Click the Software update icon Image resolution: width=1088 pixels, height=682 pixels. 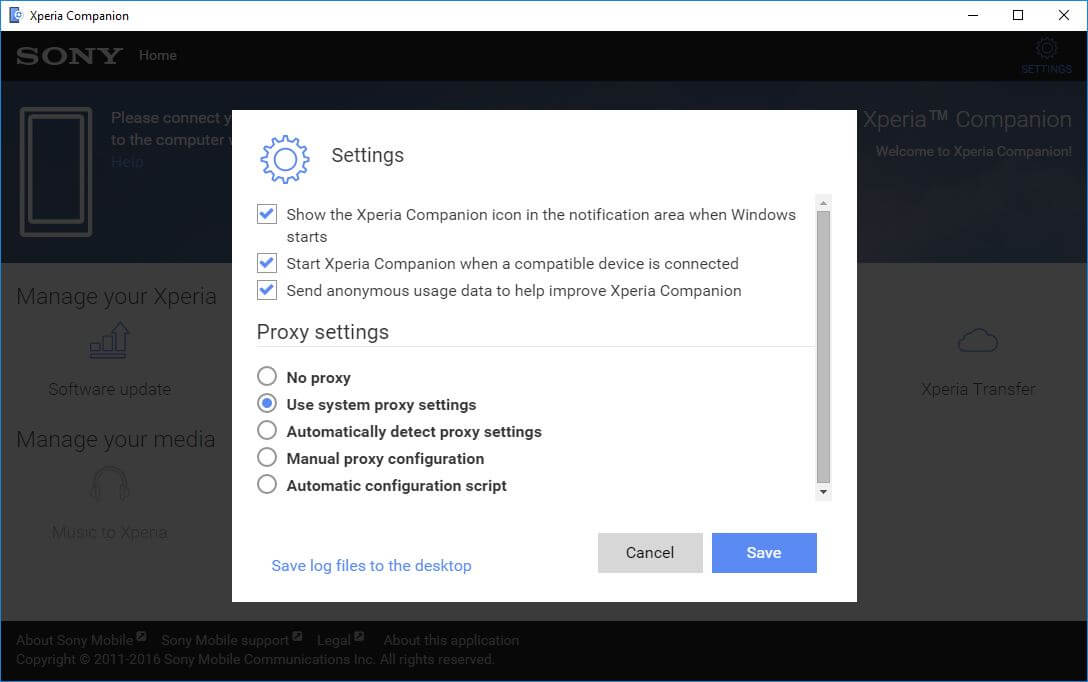coord(110,341)
